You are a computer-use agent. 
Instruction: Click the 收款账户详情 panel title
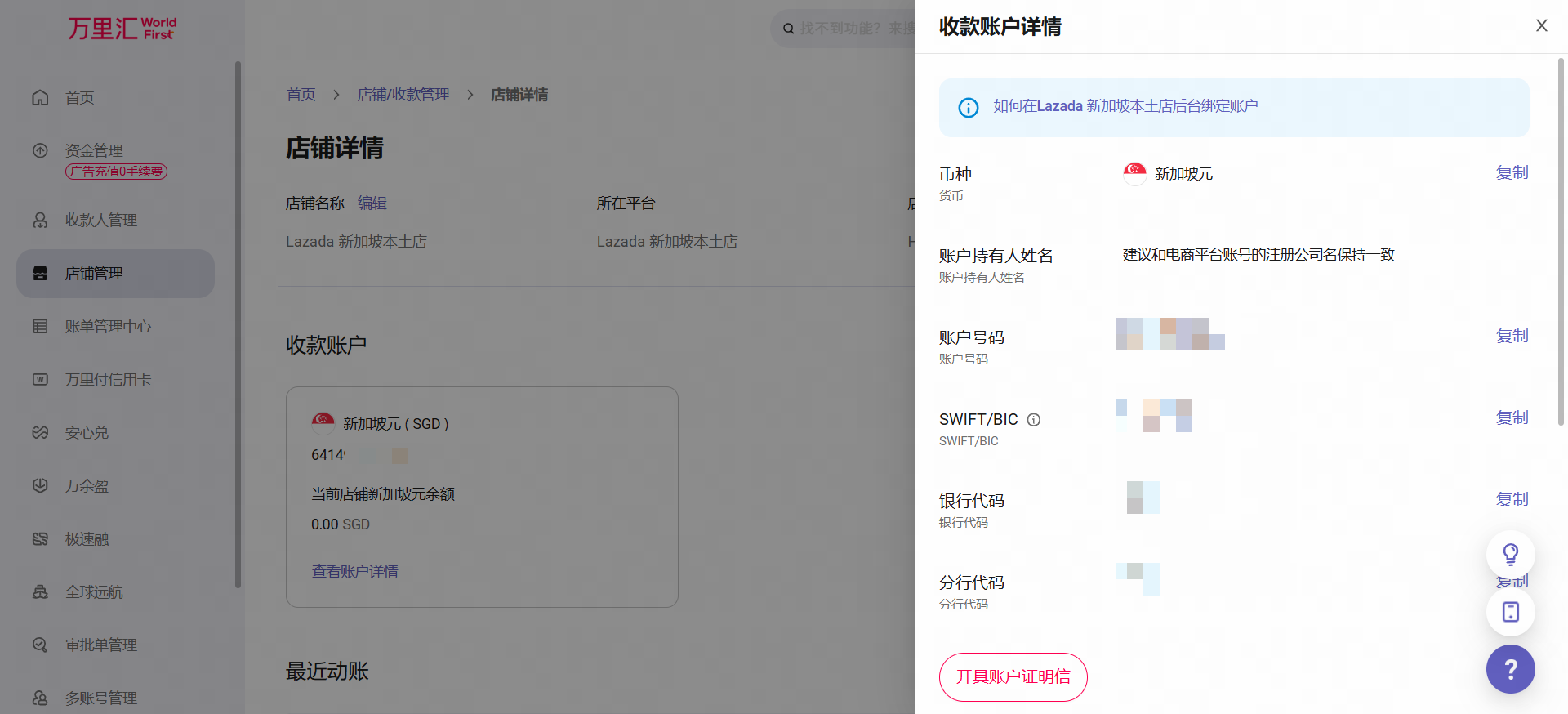1000,27
